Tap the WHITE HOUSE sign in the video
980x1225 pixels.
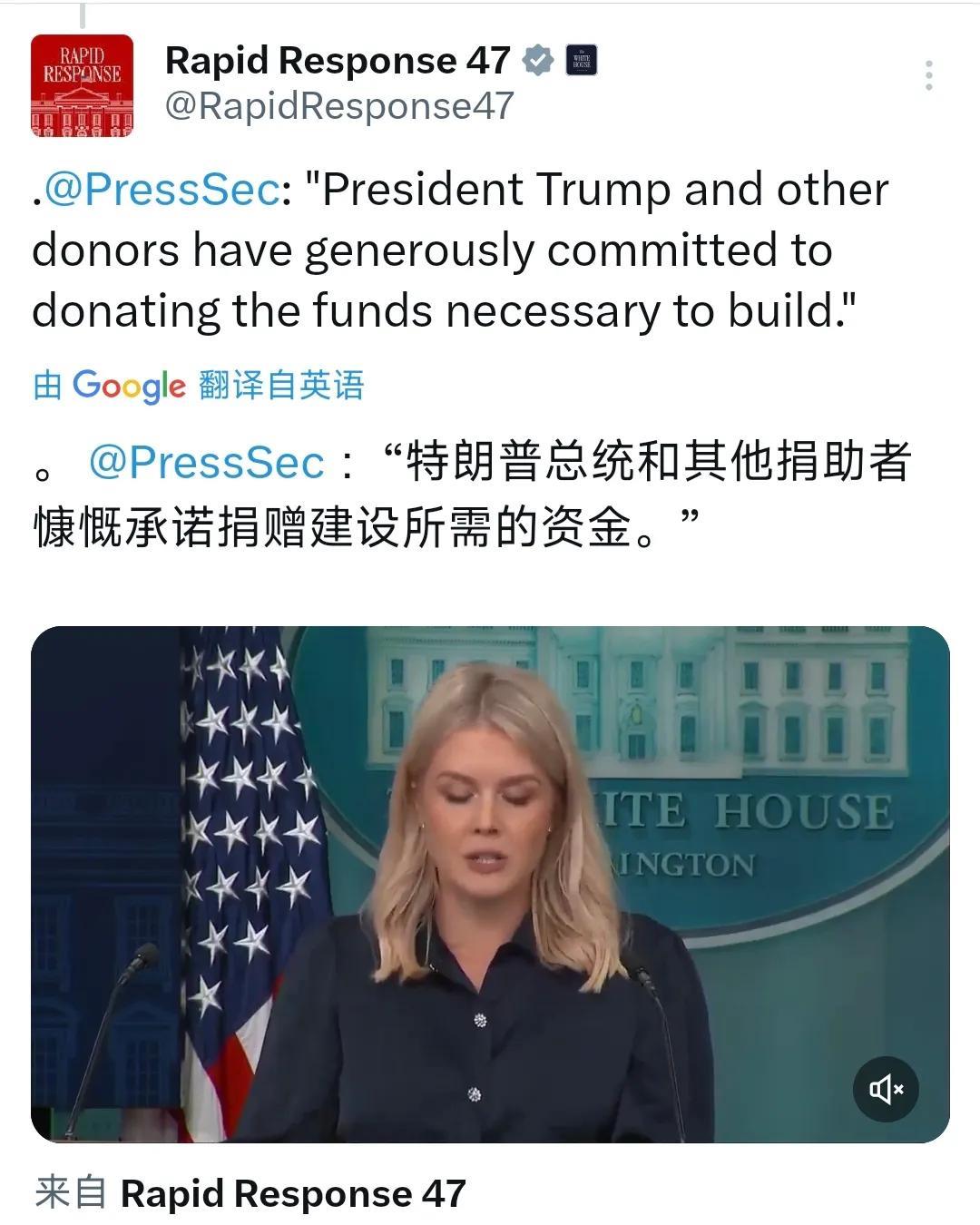click(742, 810)
